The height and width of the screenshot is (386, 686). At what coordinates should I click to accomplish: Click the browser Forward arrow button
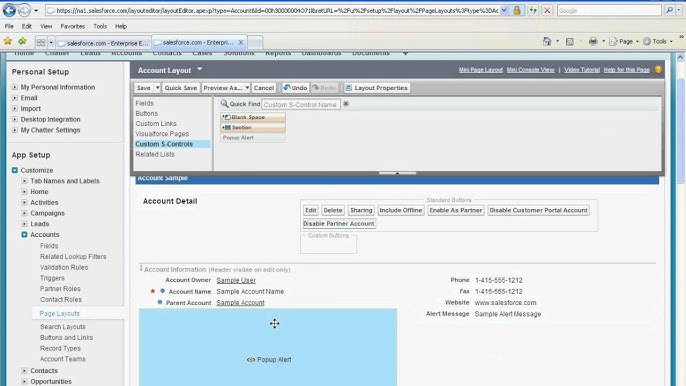24,10
